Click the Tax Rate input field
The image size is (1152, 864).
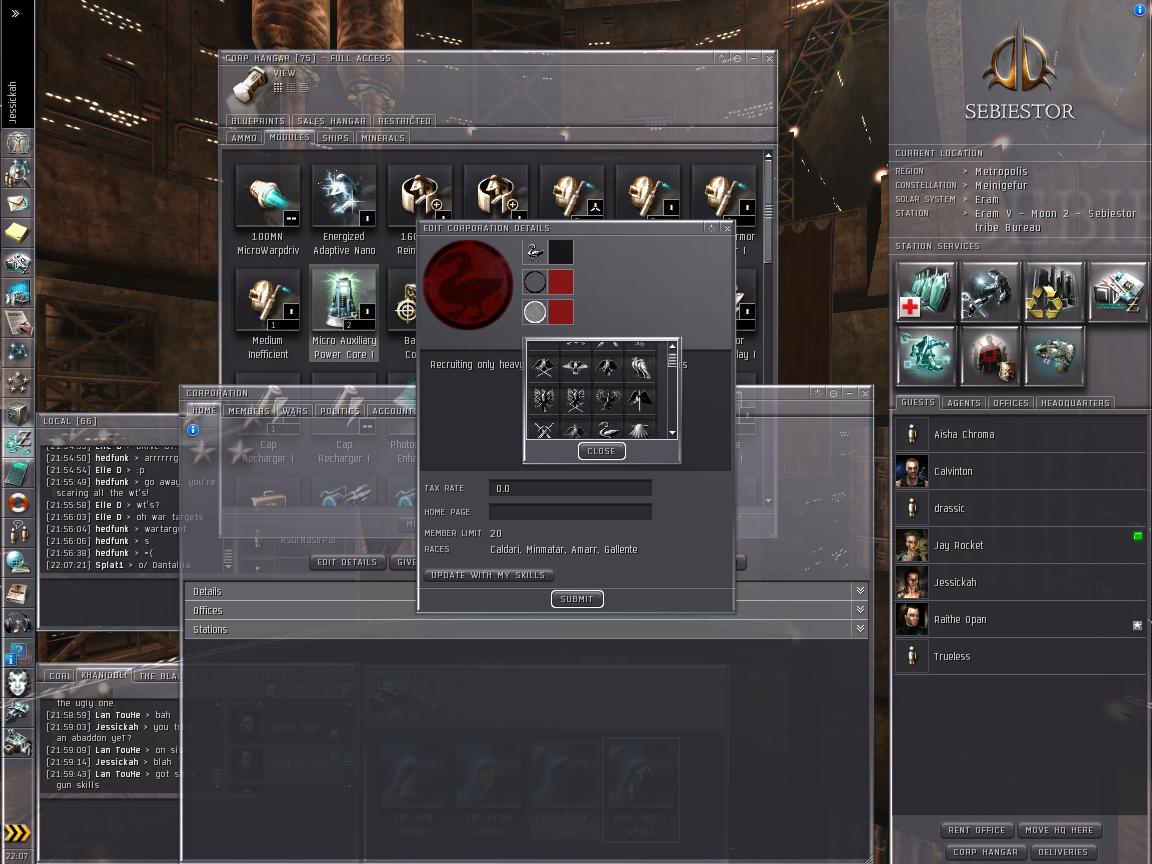(570, 488)
